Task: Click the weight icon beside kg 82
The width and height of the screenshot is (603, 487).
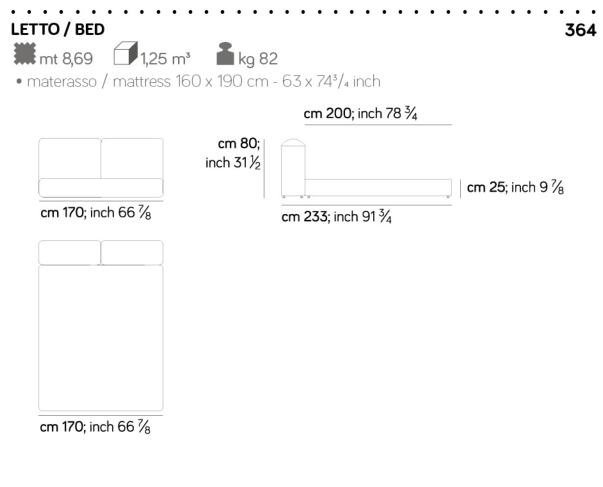Action: [x=224, y=56]
